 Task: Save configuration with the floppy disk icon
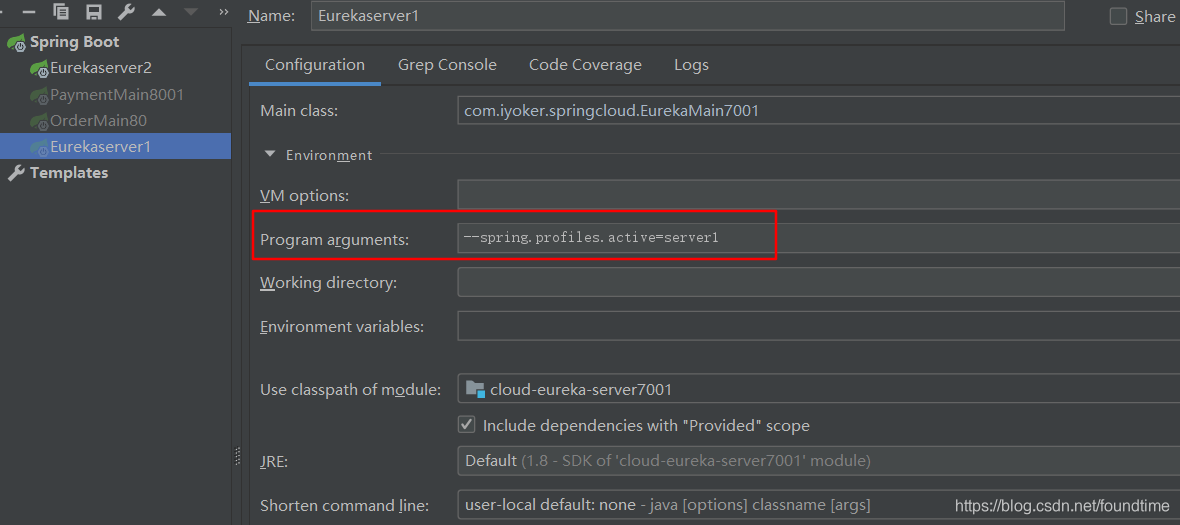tap(94, 11)
